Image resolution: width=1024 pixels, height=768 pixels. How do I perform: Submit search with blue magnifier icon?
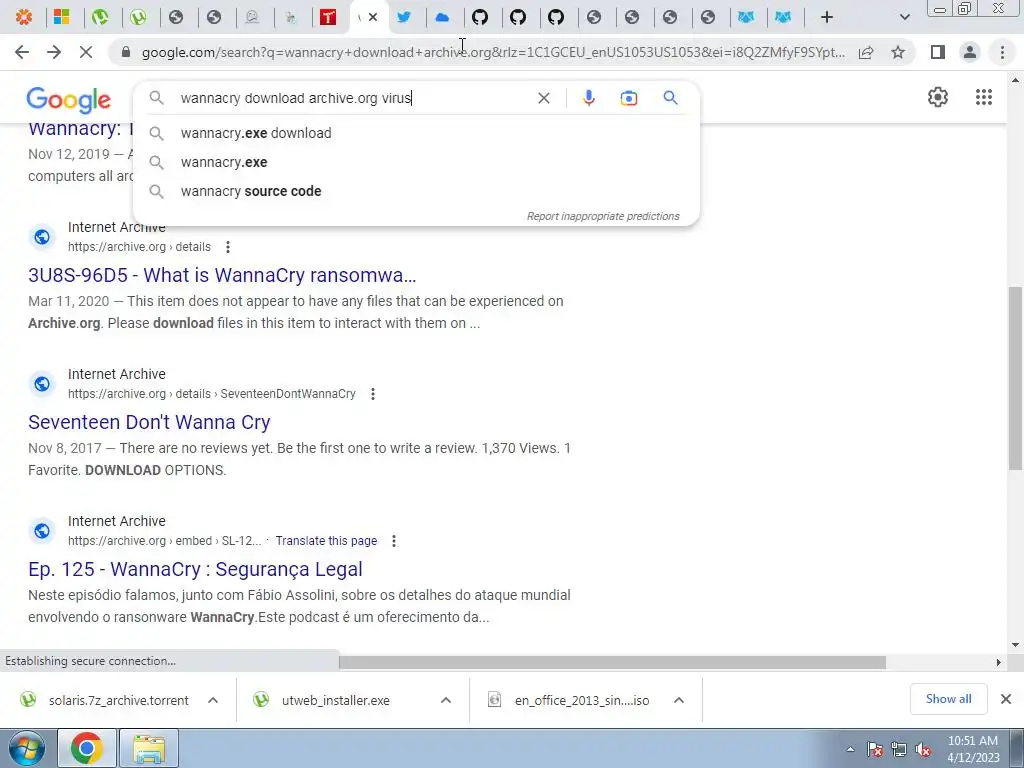tap(670, 98)
